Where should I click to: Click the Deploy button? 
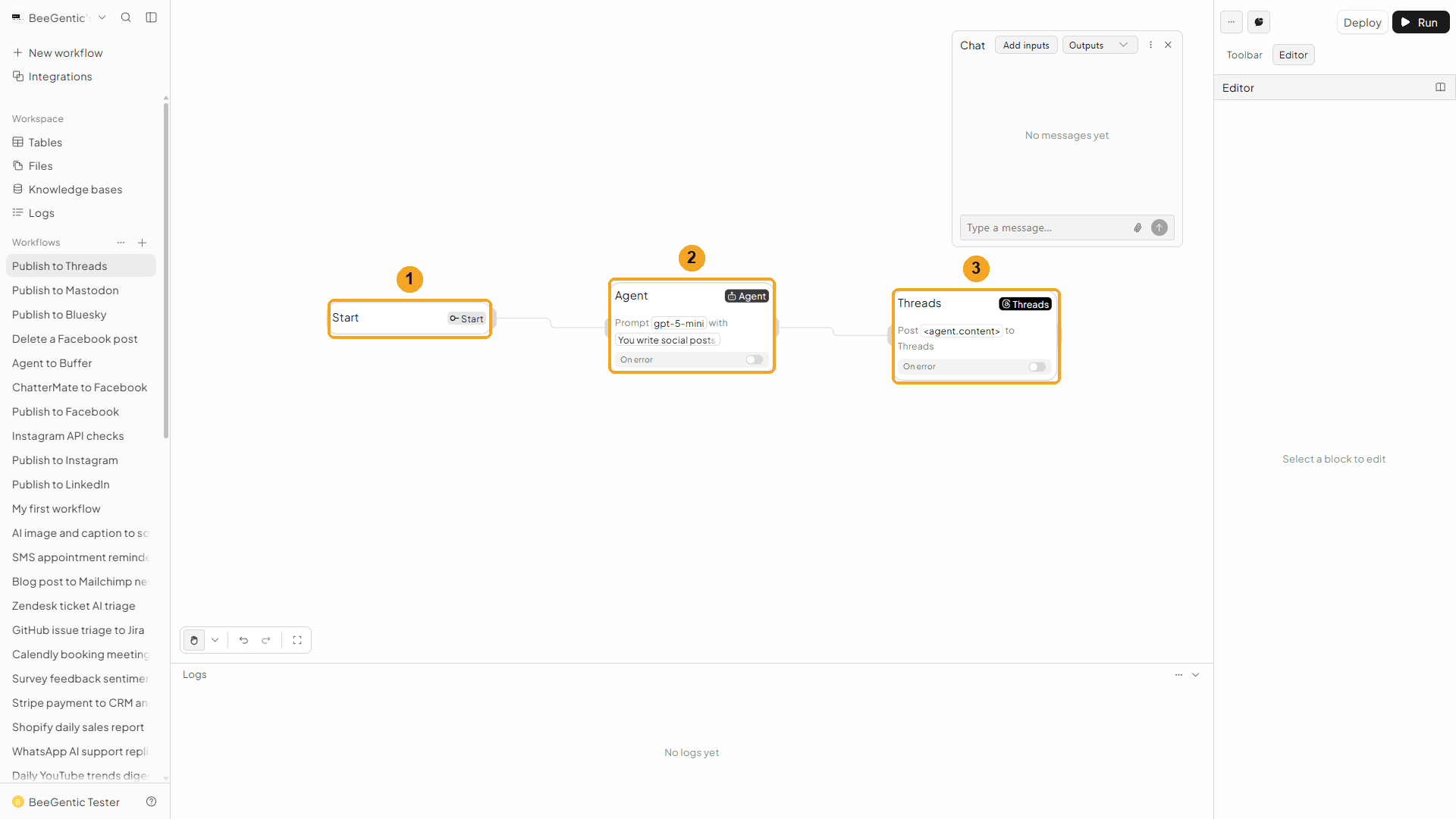coord(1362,22)
